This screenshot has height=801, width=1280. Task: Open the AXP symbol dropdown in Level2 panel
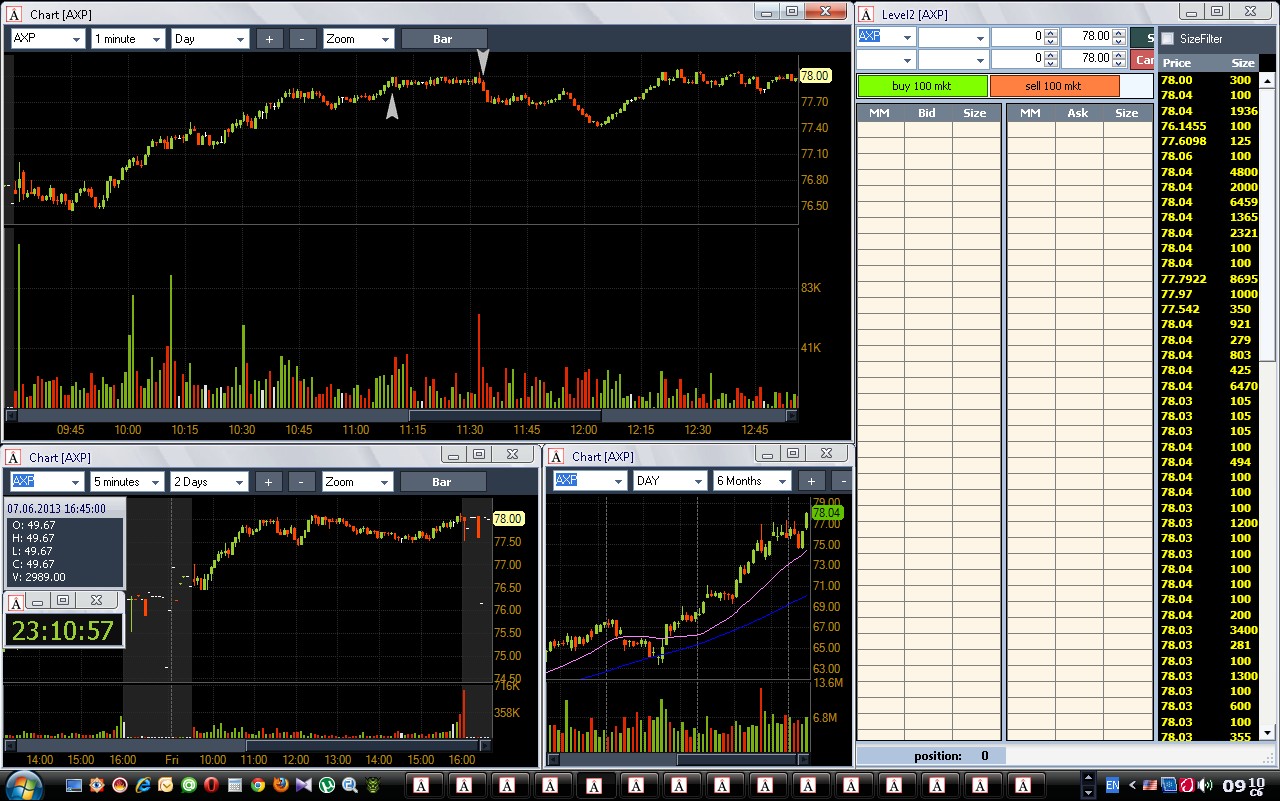[886, 36]
